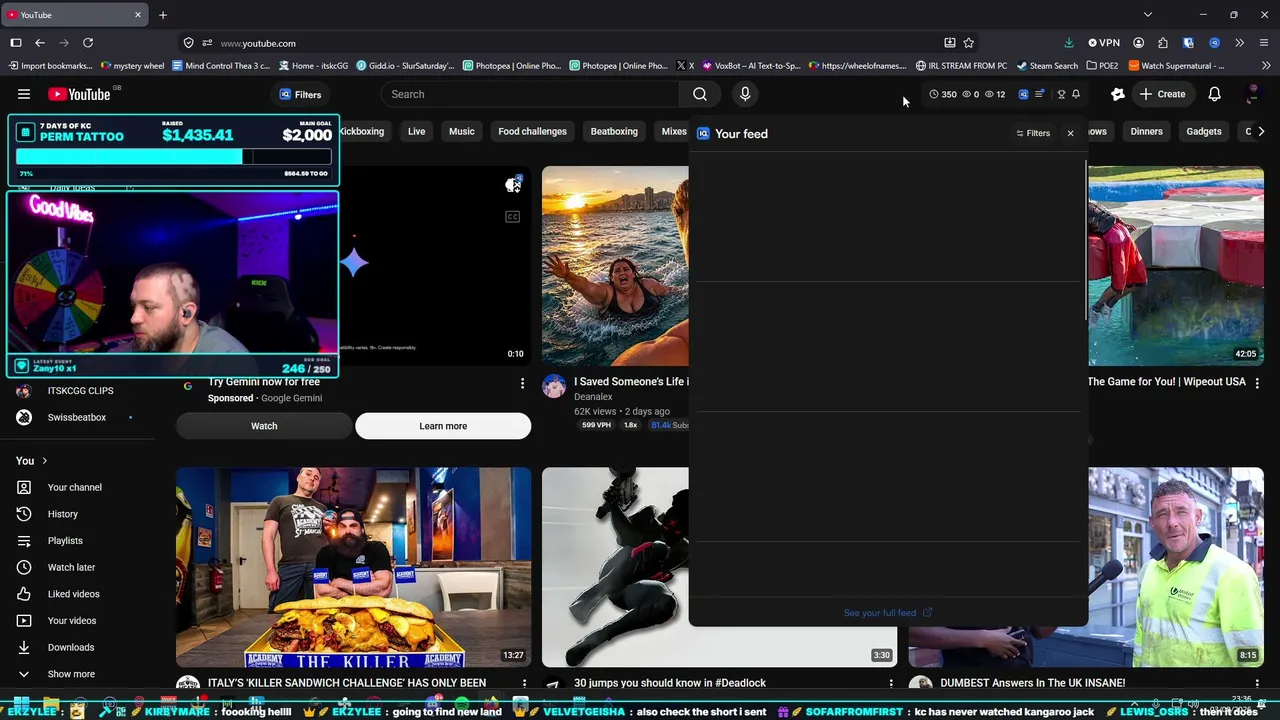Reload the page in the browser
Screen dimensions: 1280x720
coord(88,43)
